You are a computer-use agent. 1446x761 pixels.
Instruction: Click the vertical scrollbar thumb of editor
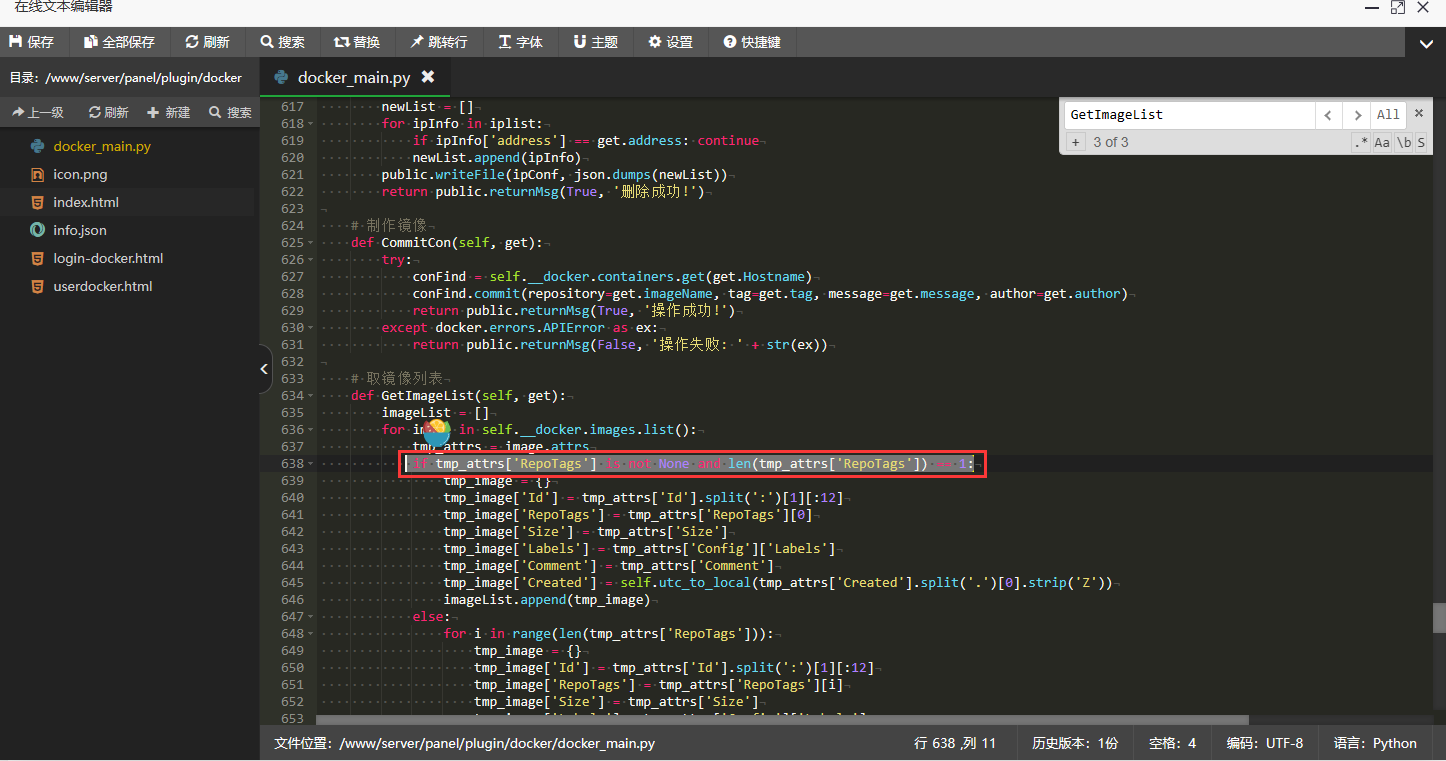pyautogui.click(x=1439, y=618)
